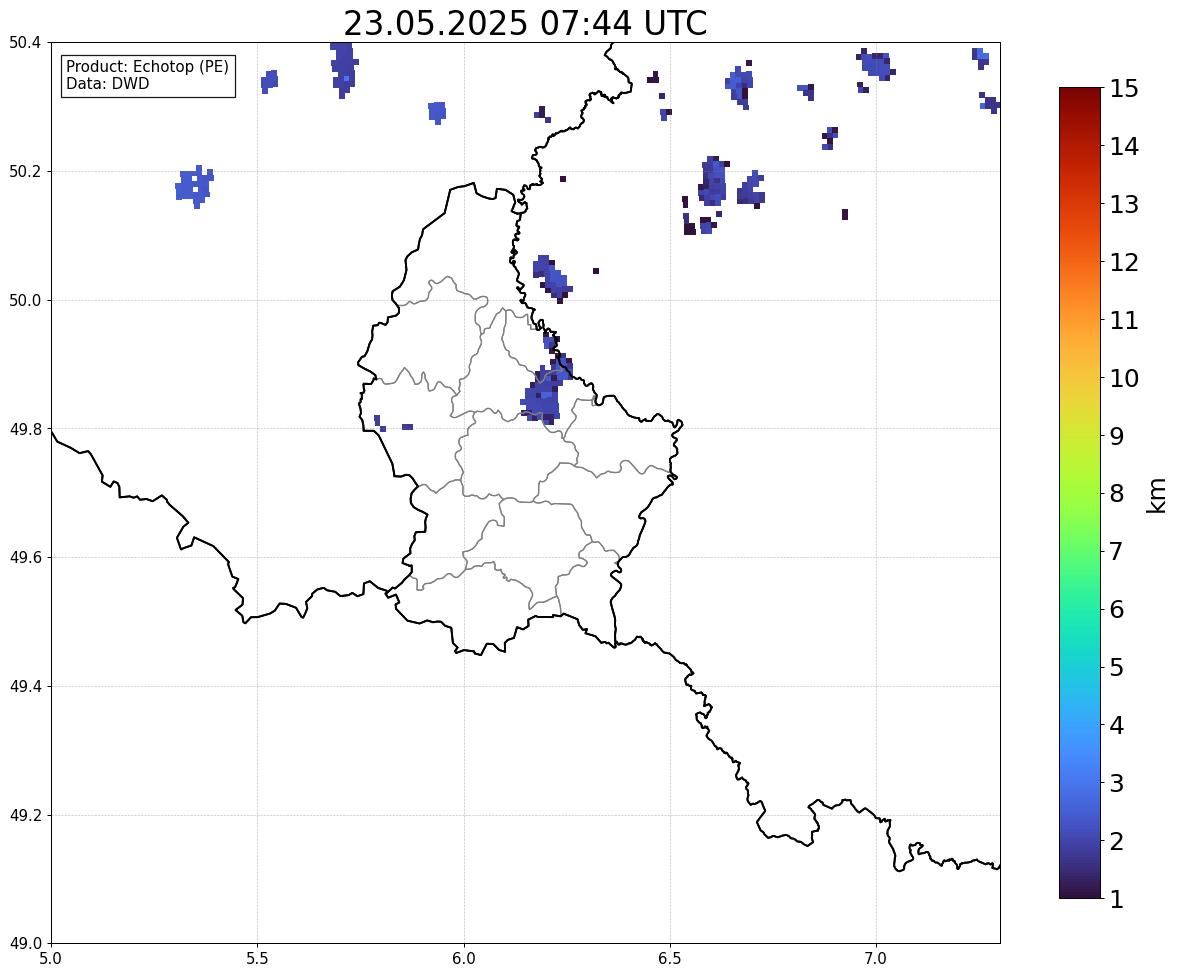This screenshot has height=976, width=1178.
Task: Click the y-axis tick label 50.2
Action: click(x=25, y=171)
